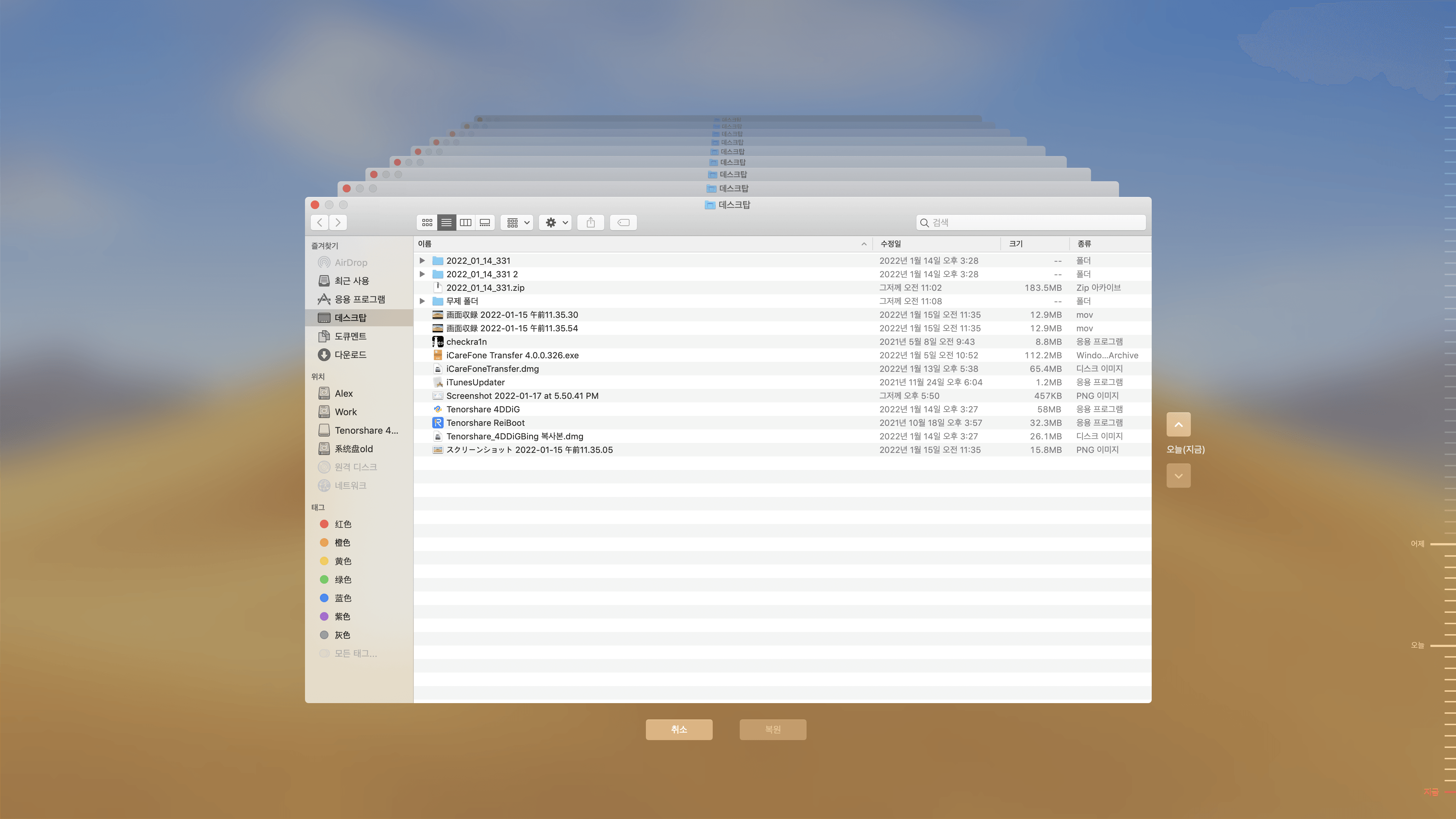Open the group-by dropdown in the toolbar
This screenshot has width=1456, height=819.
click(x=517, y=223)
